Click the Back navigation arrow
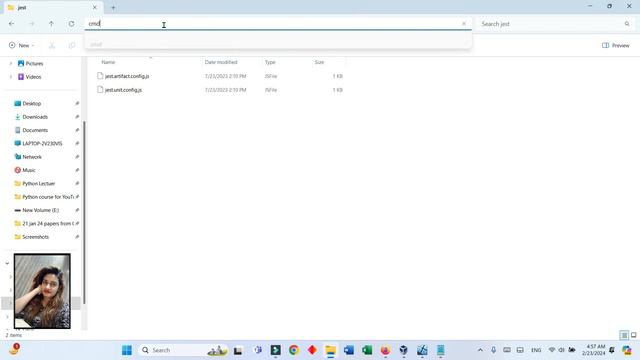This screenshot has width=640, height=360. pos(11,24)
